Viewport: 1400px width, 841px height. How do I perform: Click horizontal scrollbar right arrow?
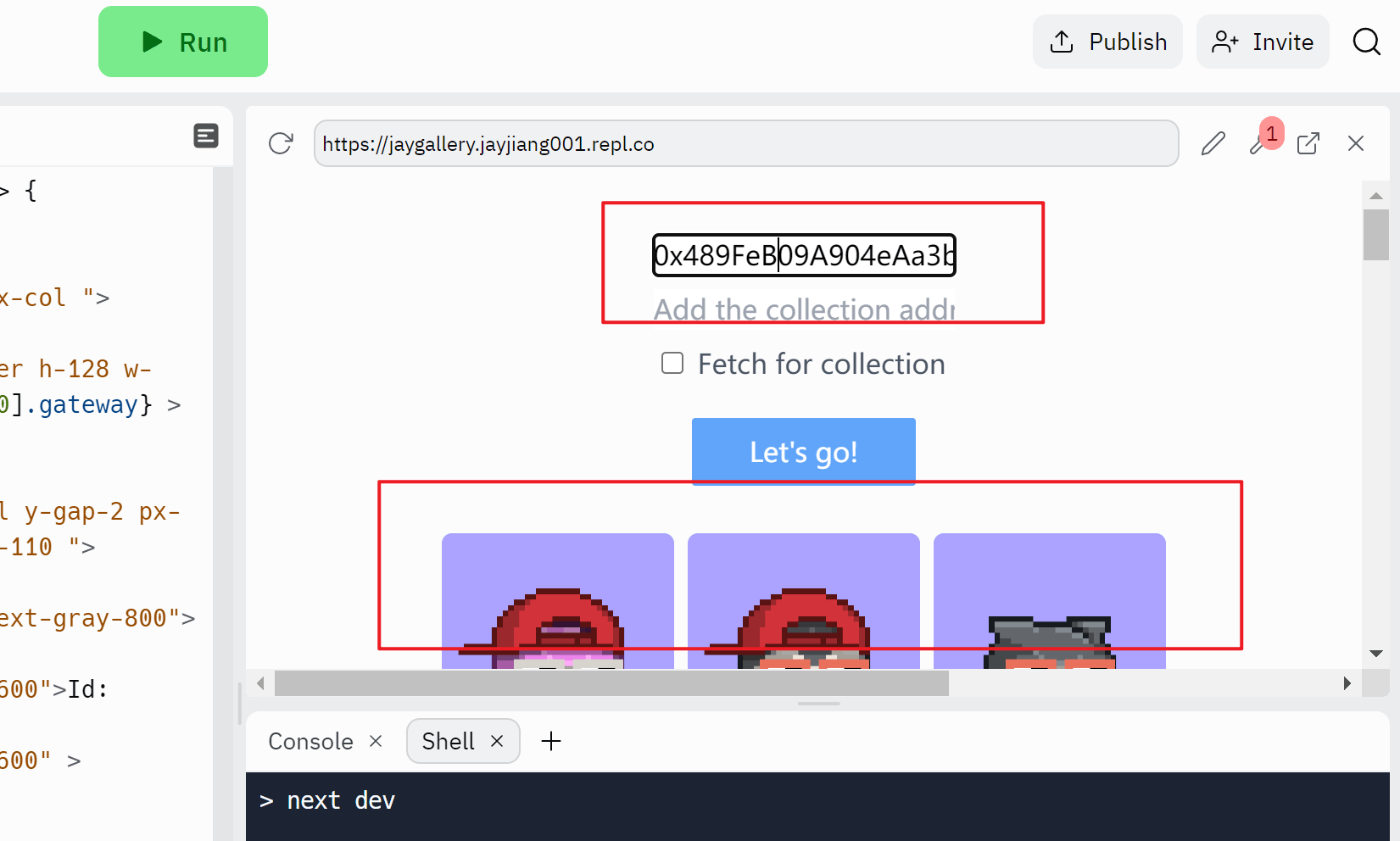(1347, 683)
